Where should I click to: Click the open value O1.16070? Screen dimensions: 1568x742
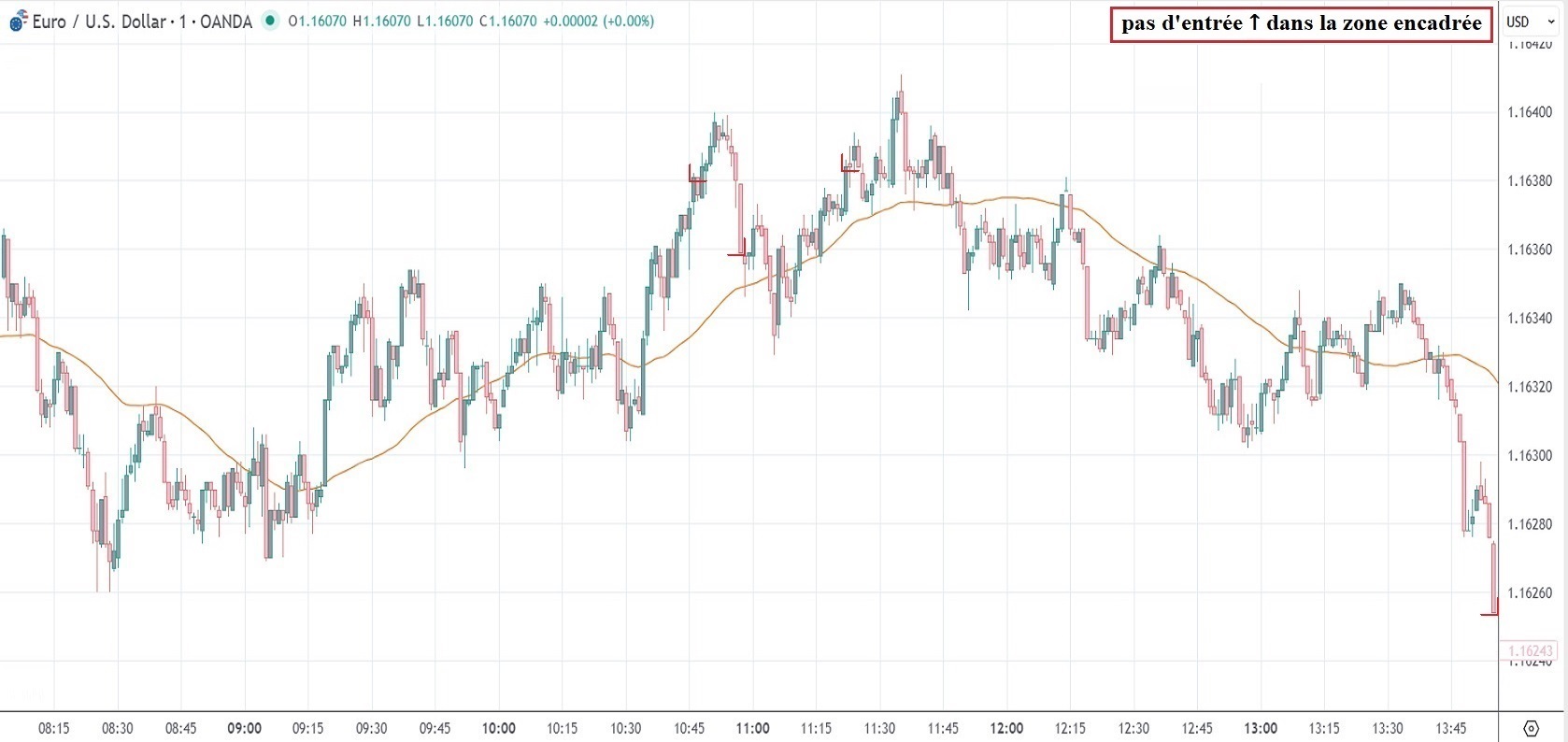coord(317,21)
